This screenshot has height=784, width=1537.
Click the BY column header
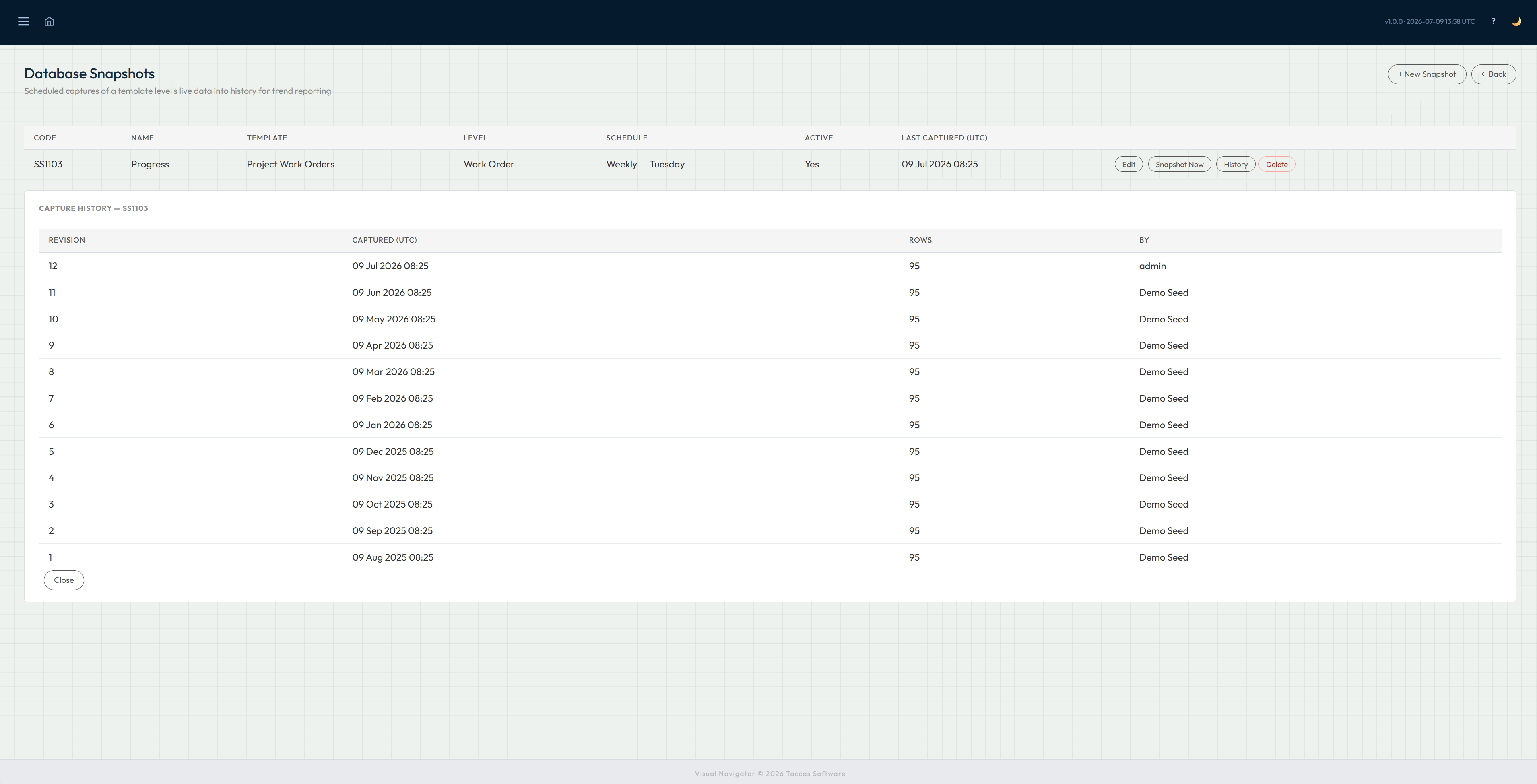[x=1144, y=240]
